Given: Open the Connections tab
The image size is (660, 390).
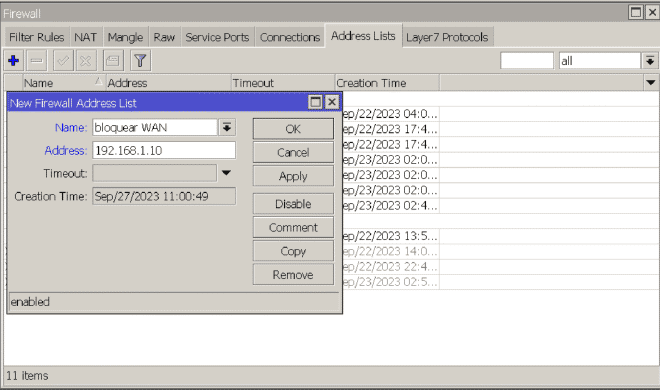Looking at the screenshot, I should click(290, 37).
